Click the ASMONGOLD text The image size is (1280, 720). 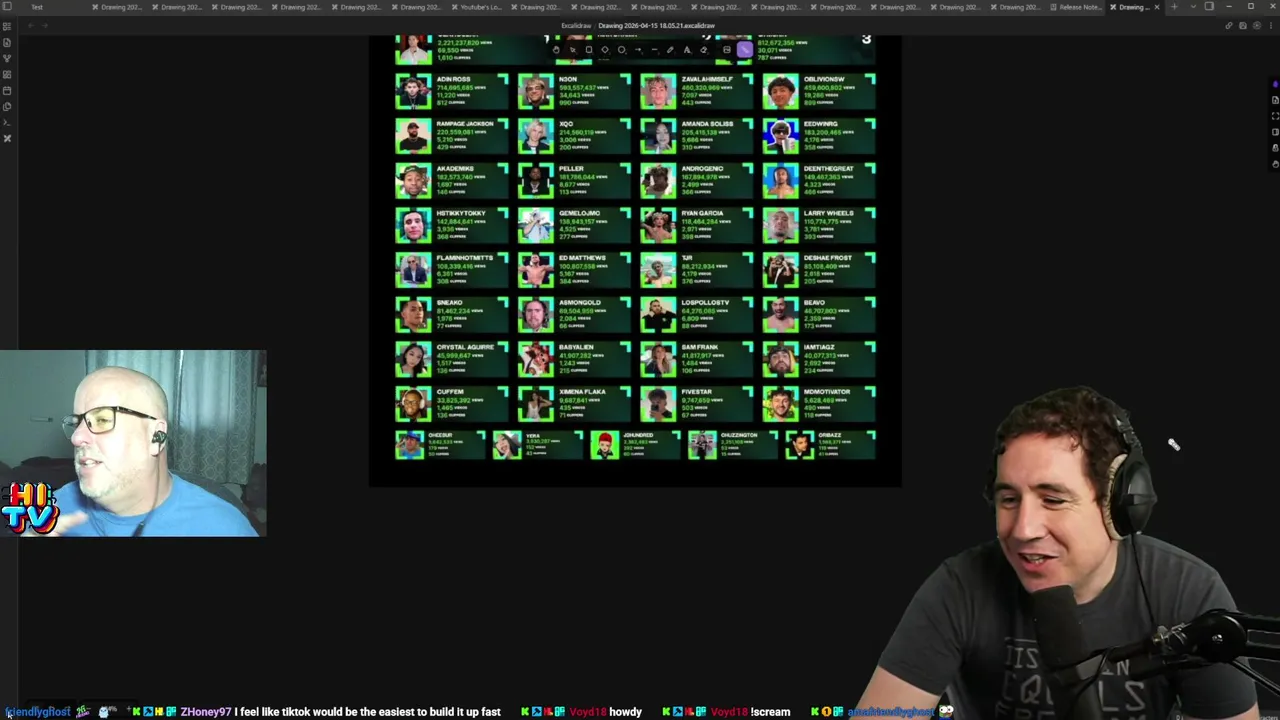tap(580, 302)
